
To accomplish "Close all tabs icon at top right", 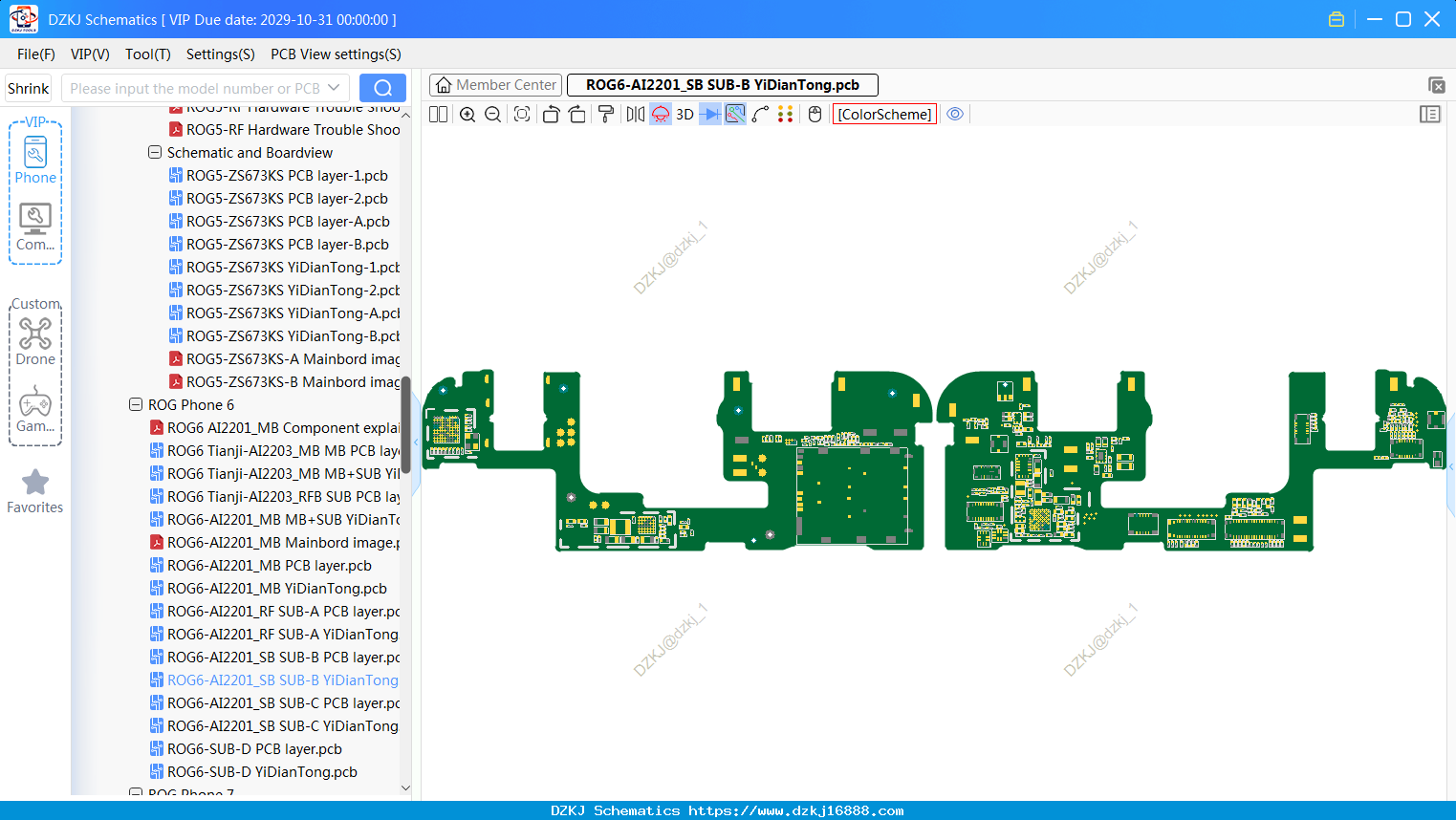I will coord(1436,85).
